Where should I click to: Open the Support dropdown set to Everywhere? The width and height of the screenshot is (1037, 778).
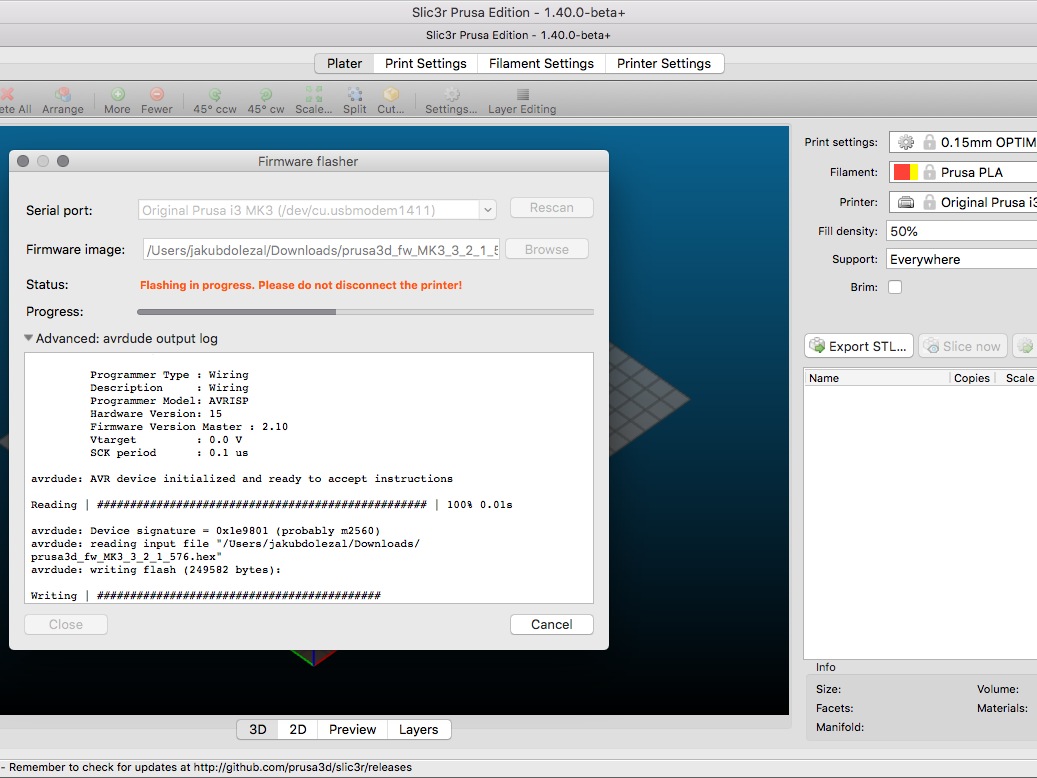point(962,259)
